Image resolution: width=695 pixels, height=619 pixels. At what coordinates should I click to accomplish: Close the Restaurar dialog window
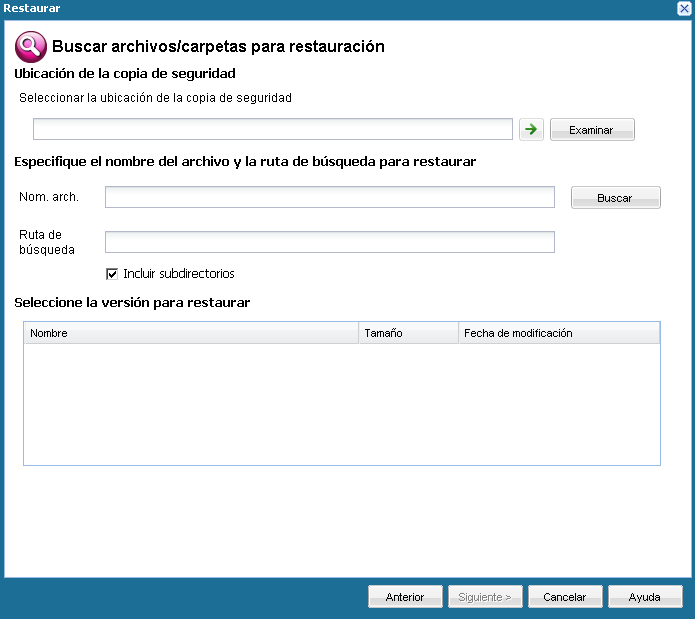click(684, 8)
